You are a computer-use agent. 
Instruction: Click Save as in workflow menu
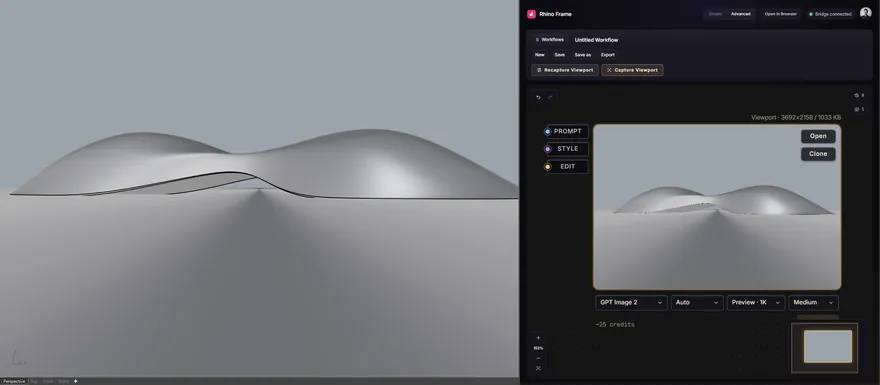583,55
